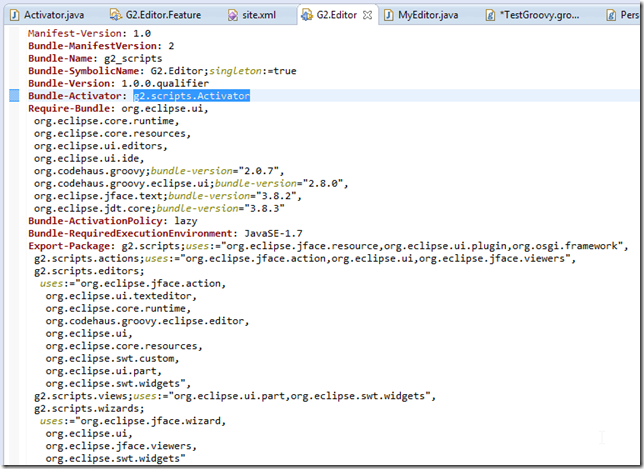Click the TestGroovy tab's Groovy file icon
The height and width of the screenshot is (469, 644).
coord(489,16)
